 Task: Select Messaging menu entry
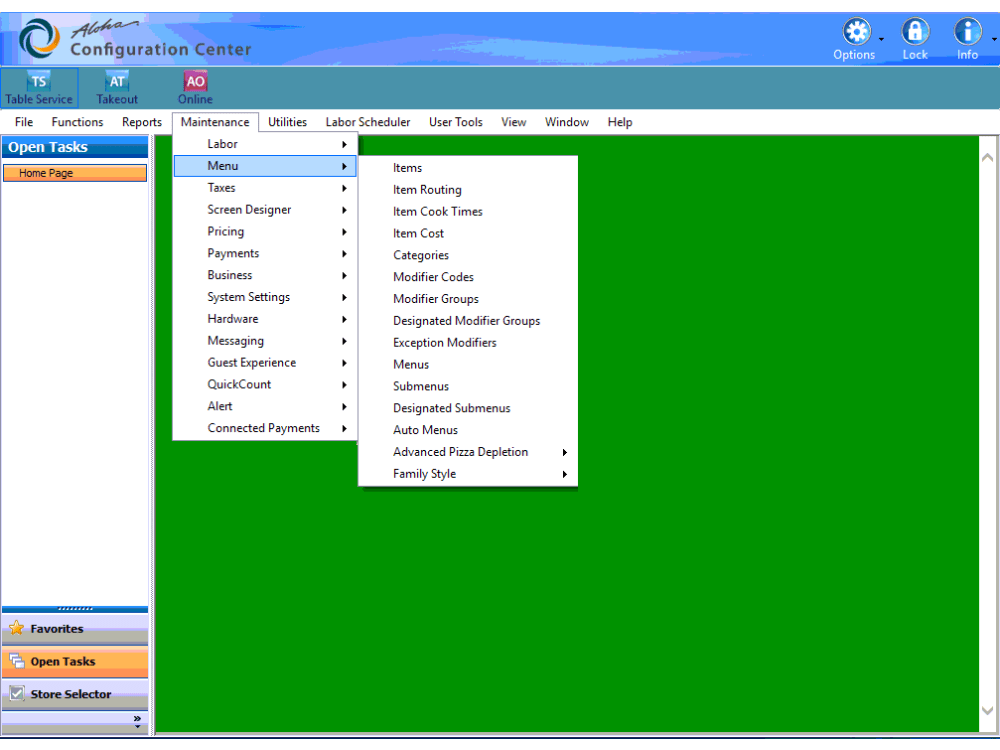265,341
